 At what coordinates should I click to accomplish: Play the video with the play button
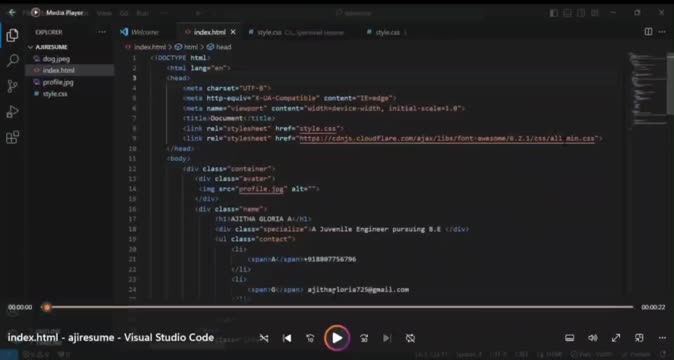point(337,338)
